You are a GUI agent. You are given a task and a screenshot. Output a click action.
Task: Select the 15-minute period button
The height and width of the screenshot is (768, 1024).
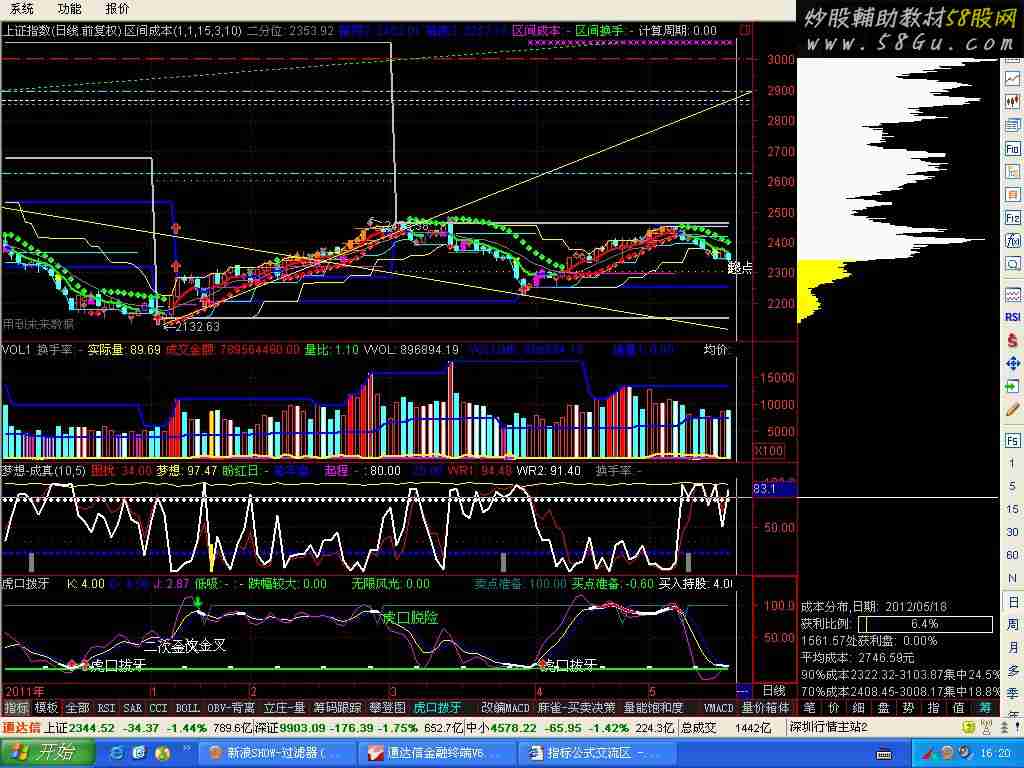pyautogui.click(x=1012, y=509)
